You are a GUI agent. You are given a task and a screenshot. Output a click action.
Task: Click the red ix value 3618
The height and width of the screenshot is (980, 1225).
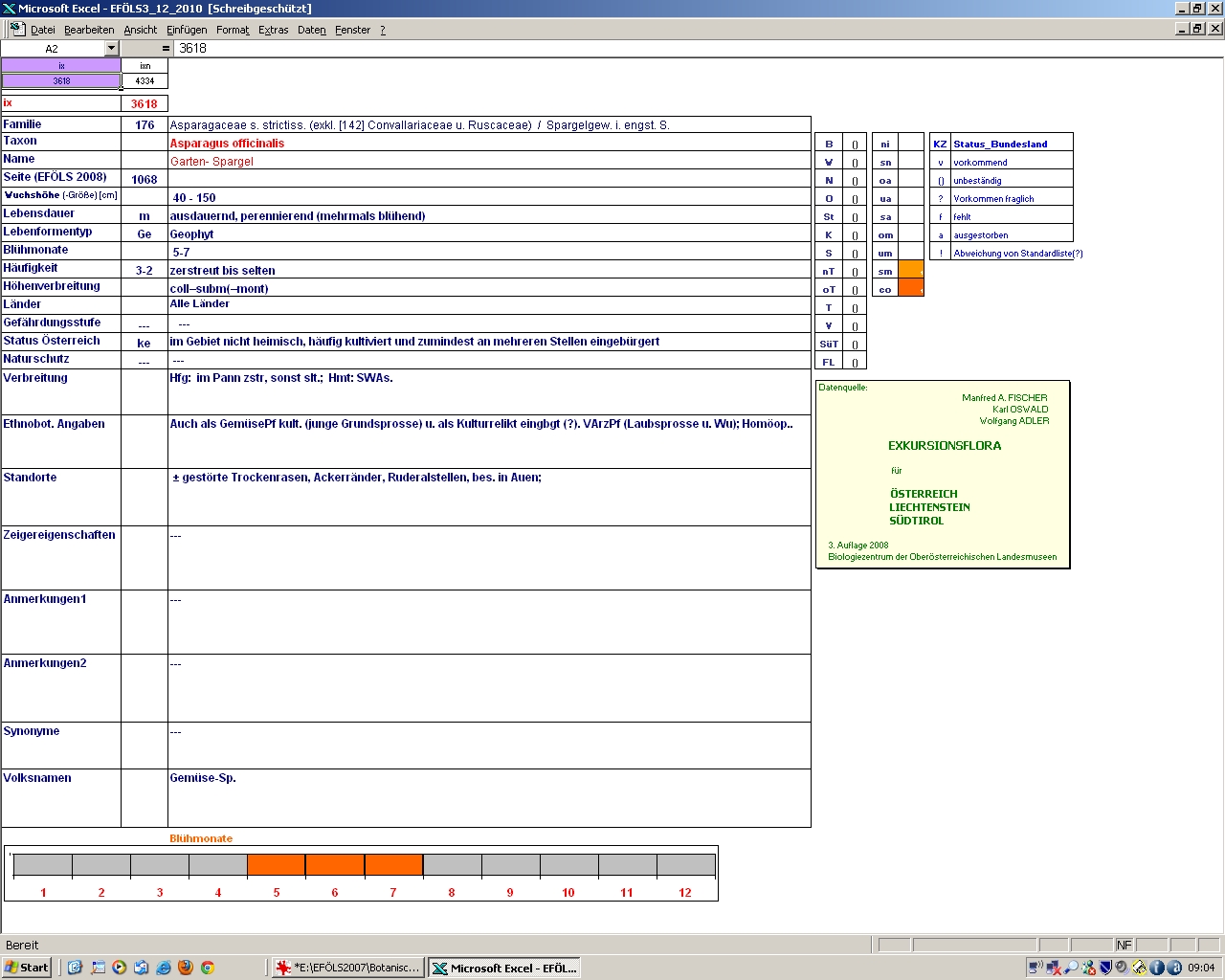145,103
